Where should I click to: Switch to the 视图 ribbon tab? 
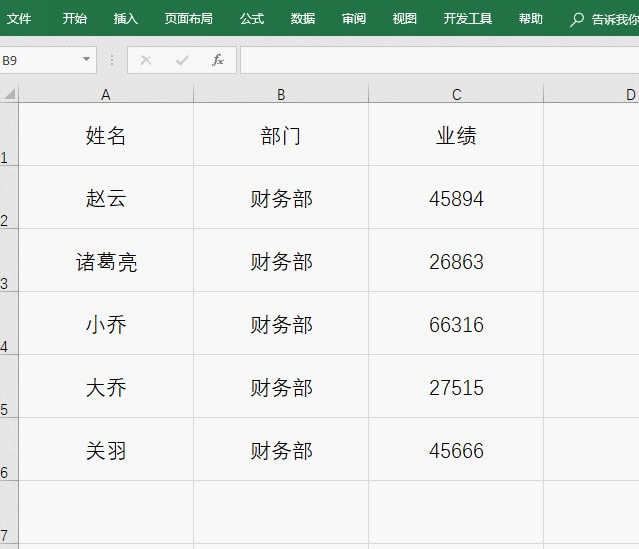pos(405,19)
